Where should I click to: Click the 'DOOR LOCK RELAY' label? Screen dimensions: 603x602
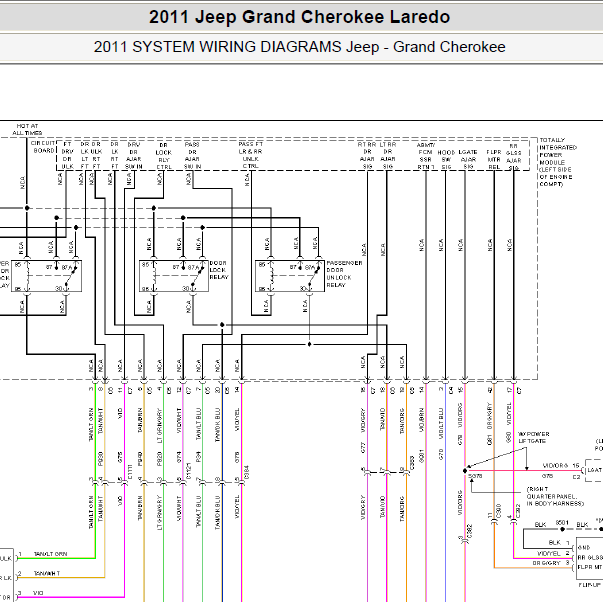[219, 270]
